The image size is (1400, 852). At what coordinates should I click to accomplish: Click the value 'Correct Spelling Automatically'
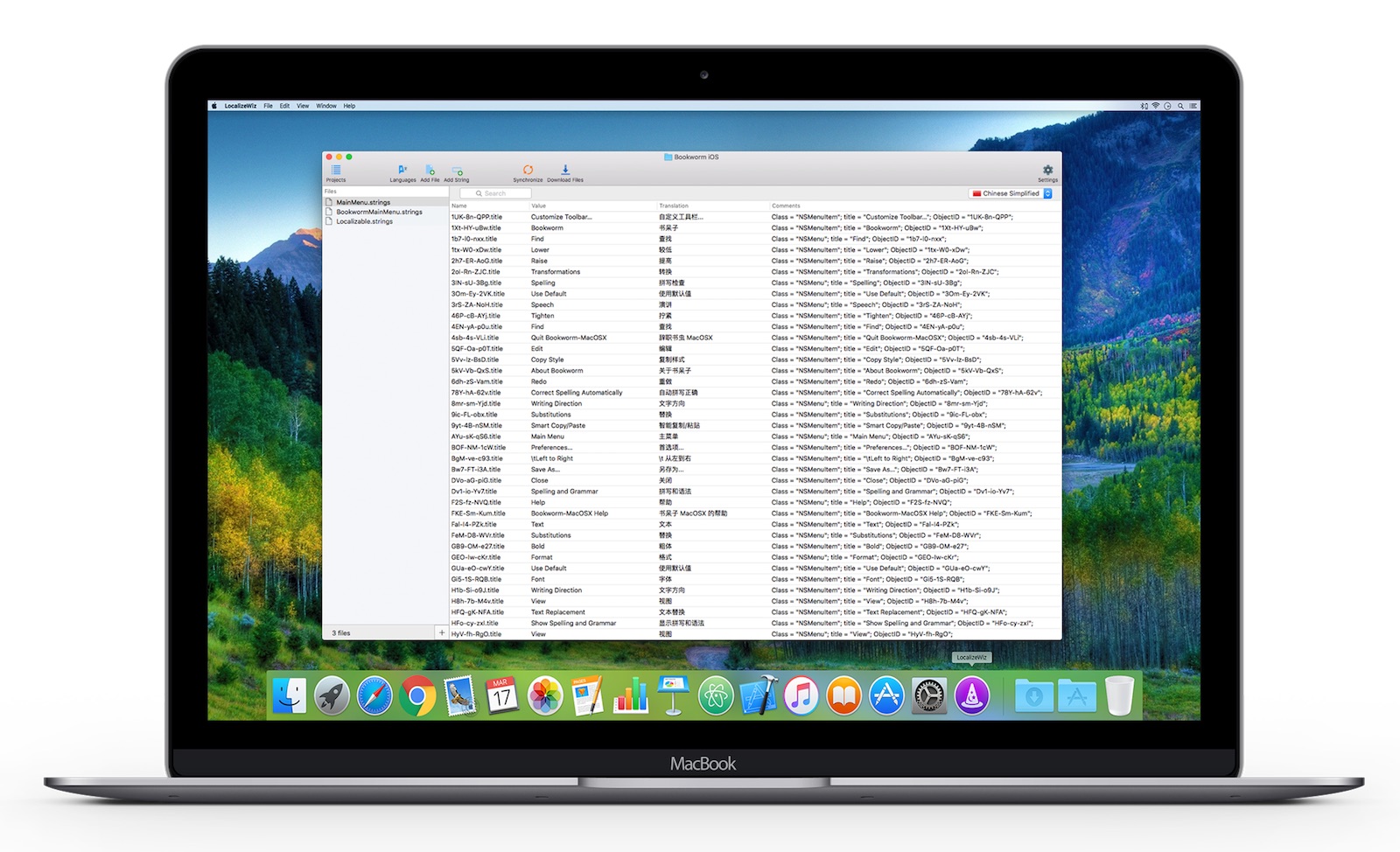[x=577, y=393]
